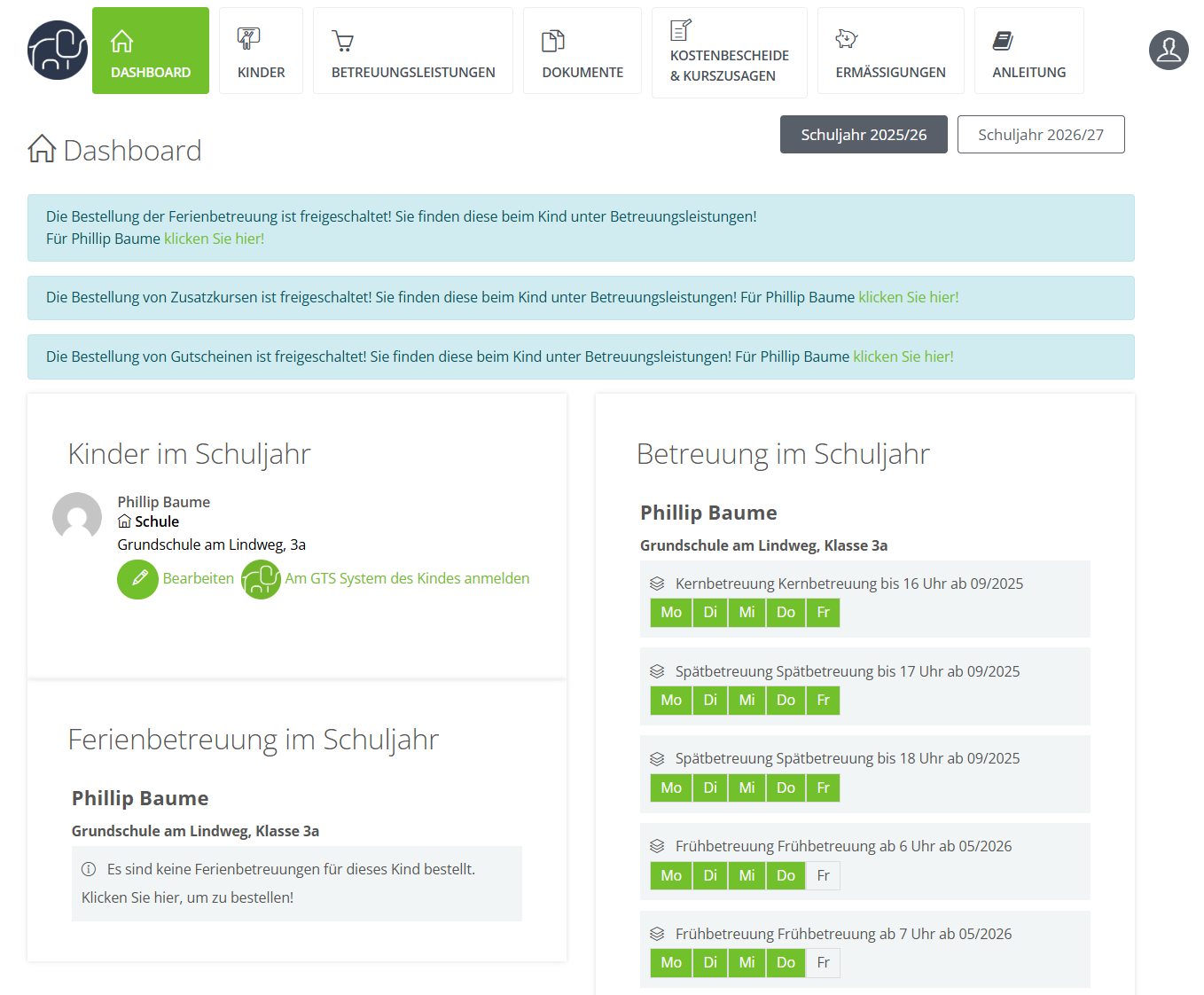Open the Dokumente section

pos(582,51)
